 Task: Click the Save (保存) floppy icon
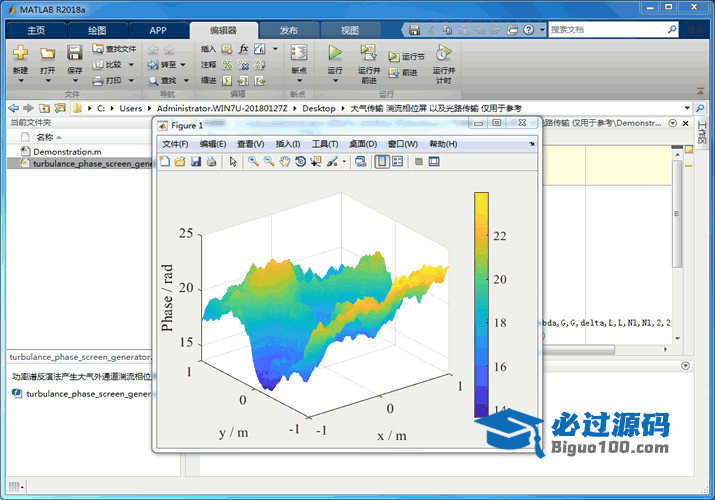[x=74, y=53]
